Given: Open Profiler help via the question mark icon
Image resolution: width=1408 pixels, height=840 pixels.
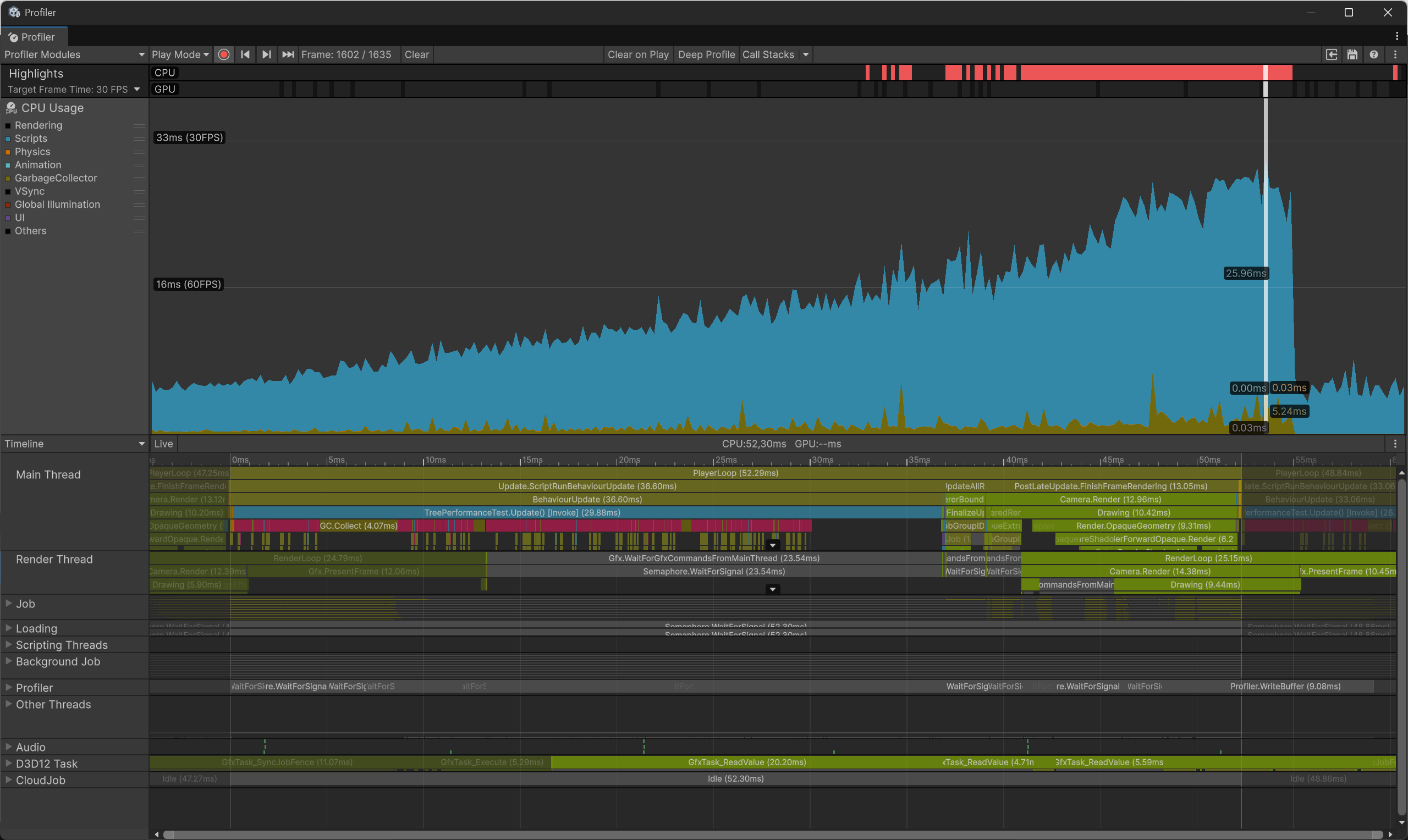Looking at the screenshot, I should tap(1374, 54).
